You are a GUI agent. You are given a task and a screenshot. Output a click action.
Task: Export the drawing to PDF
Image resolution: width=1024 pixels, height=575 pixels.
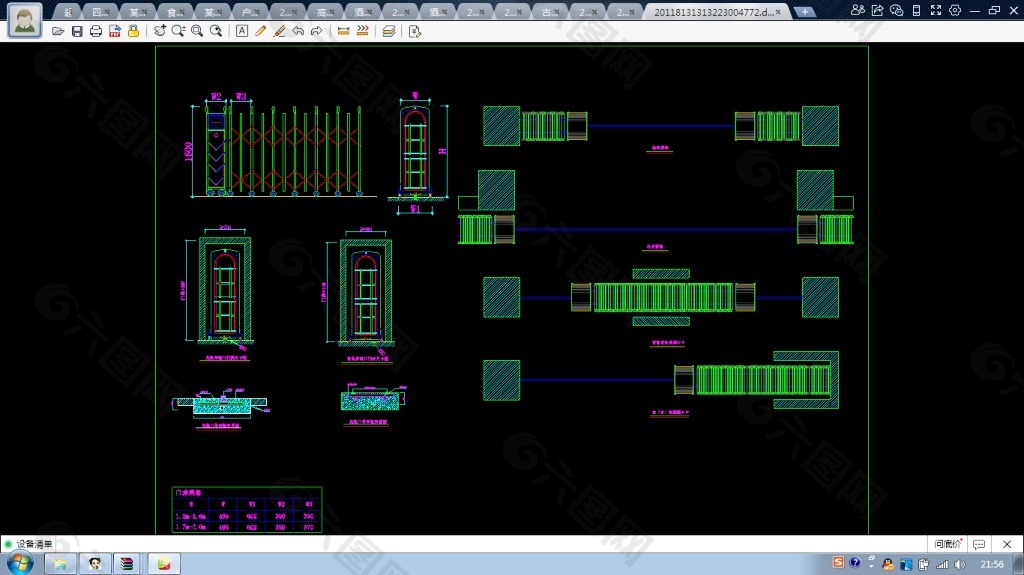[115, 31]
